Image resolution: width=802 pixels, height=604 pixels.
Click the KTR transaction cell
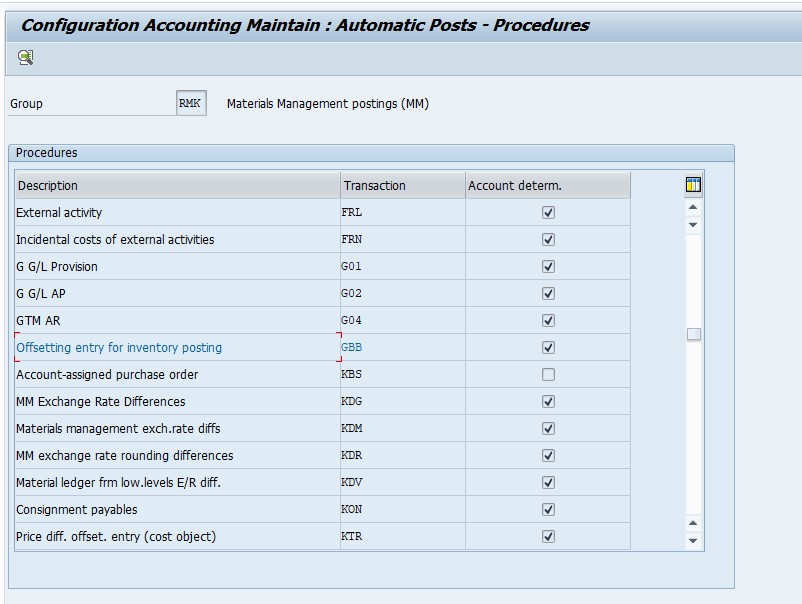coord(403,536)
